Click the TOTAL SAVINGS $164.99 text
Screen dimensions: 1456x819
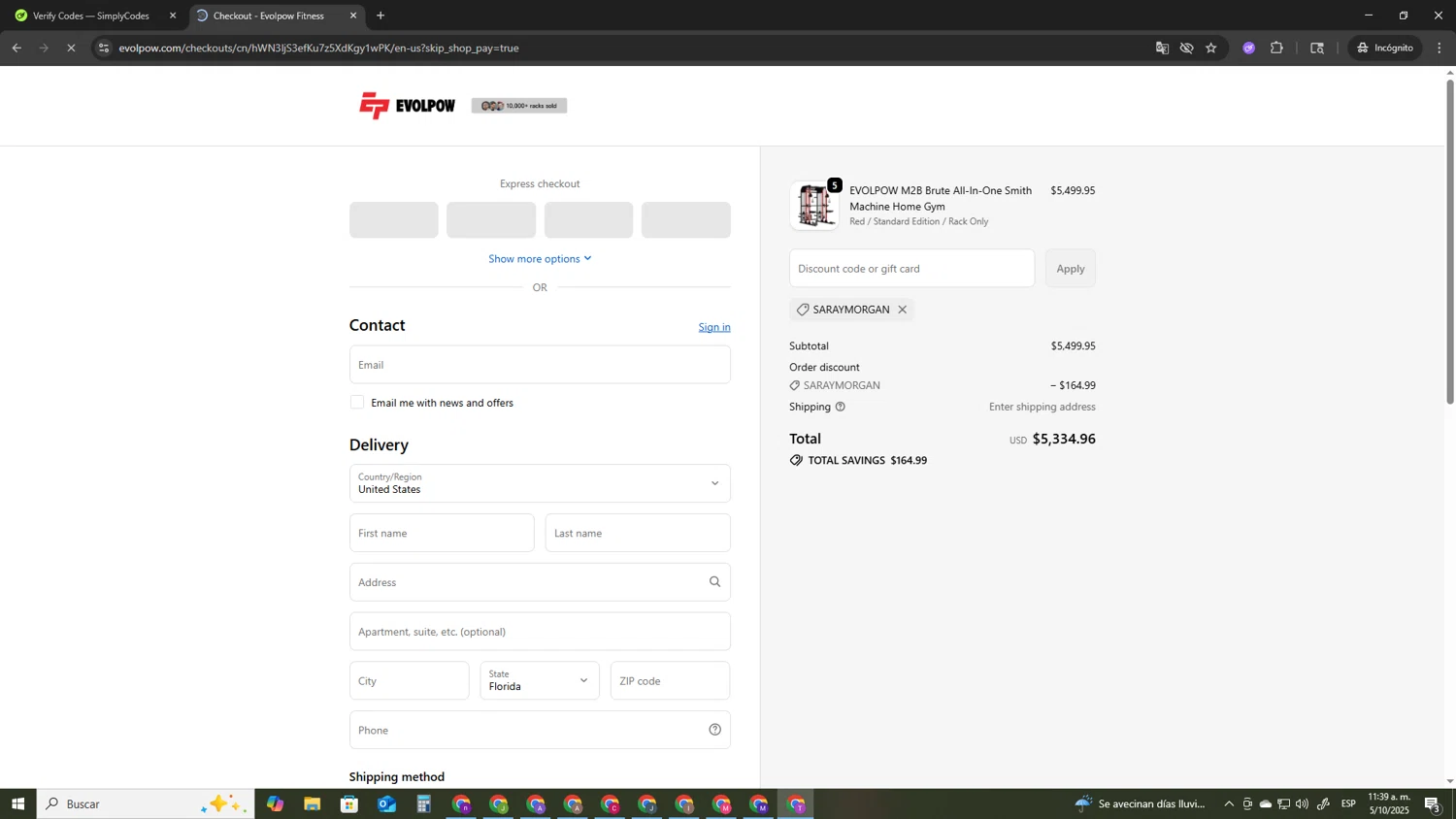(867, 460)
